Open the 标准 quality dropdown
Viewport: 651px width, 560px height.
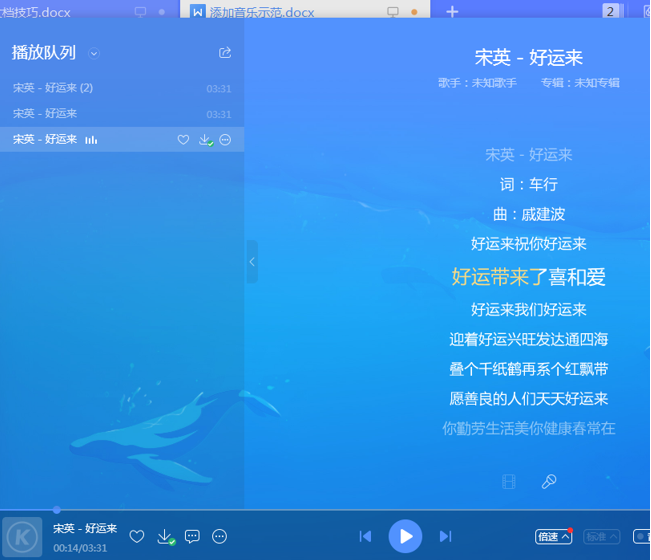pos(602,536)
